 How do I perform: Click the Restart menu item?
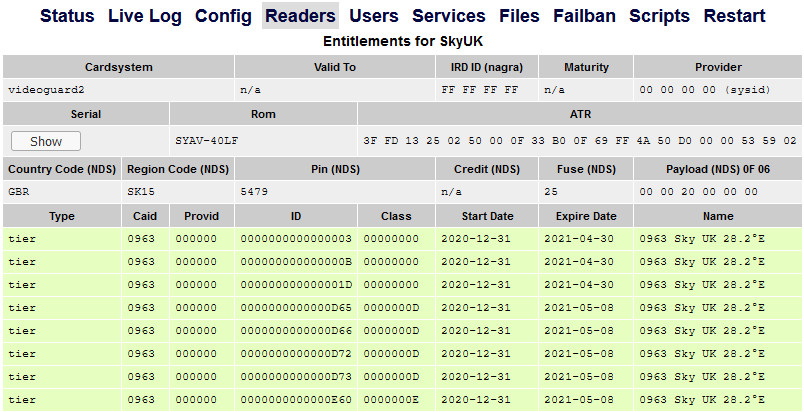click(734, 16)
